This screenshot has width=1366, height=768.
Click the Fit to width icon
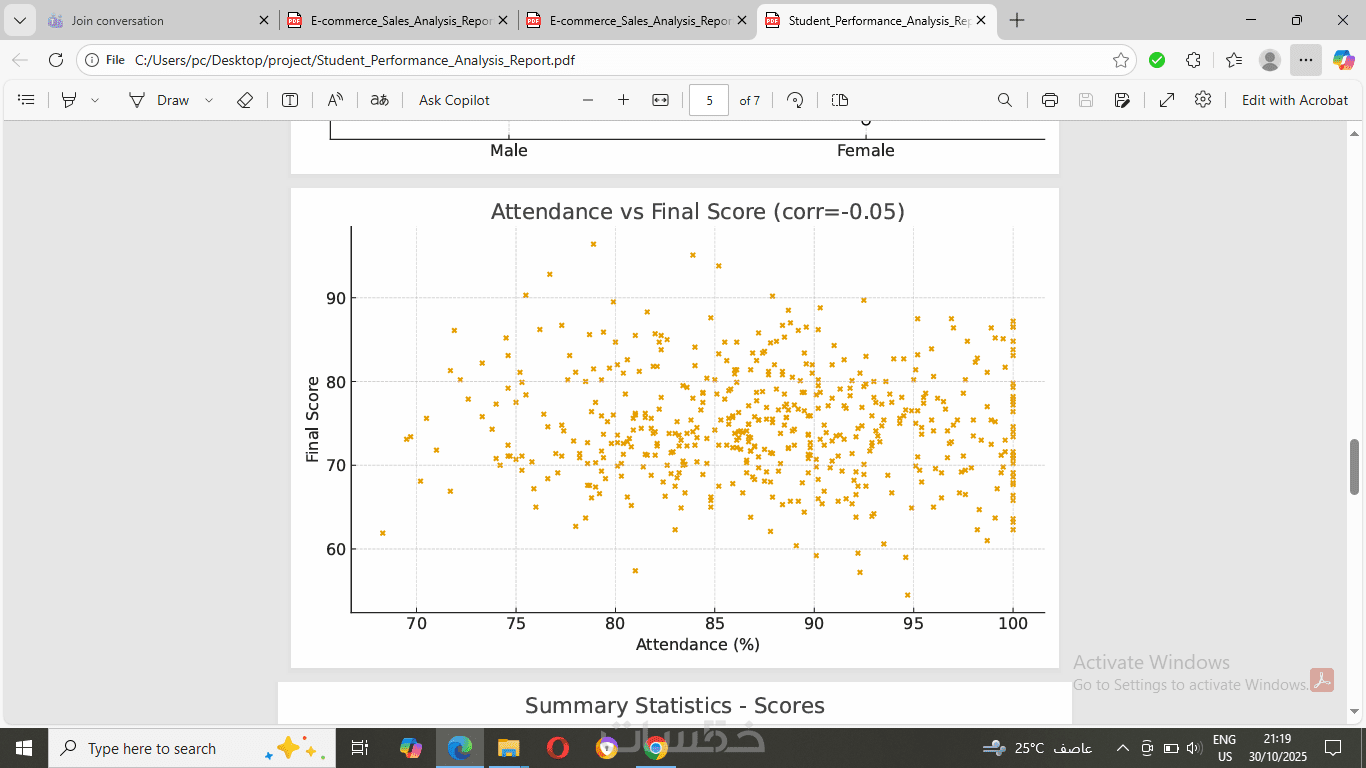660,100
